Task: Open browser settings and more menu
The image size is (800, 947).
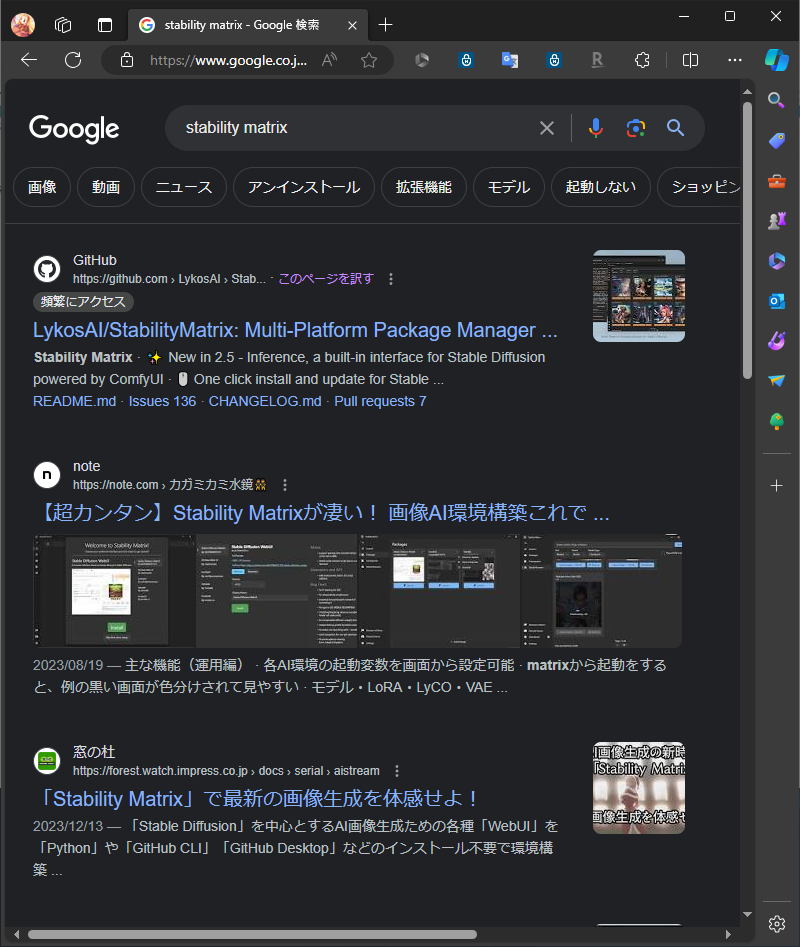Action: coord(735,60)
